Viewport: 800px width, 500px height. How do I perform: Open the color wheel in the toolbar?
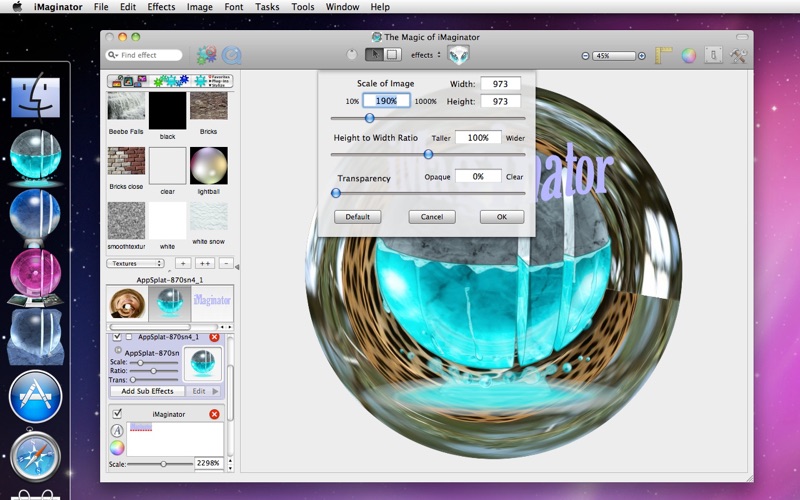coord(689,56)
